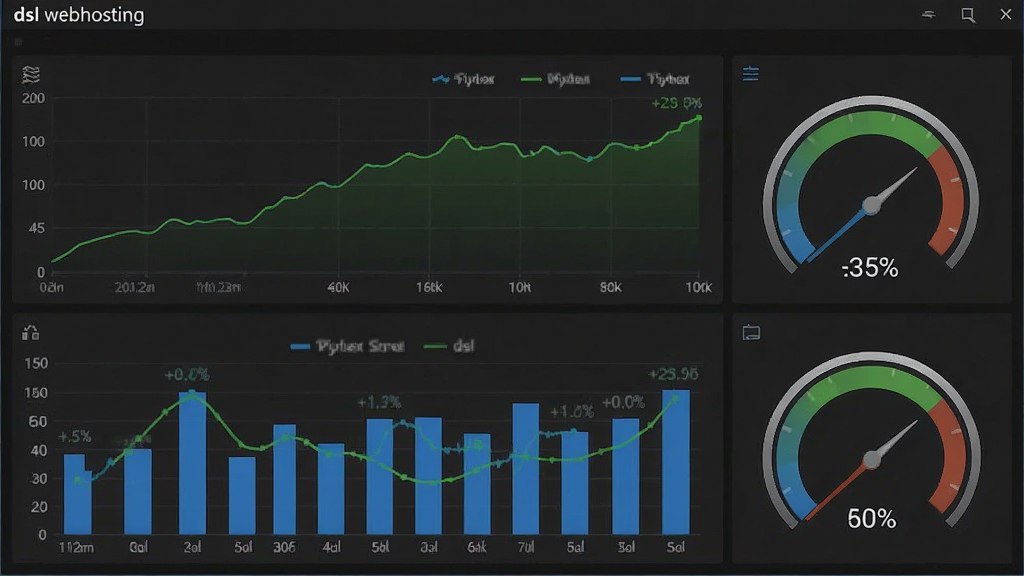1024x576 pixels.
Task: Click the bar above the 2al label
Action: pos(192,463)
